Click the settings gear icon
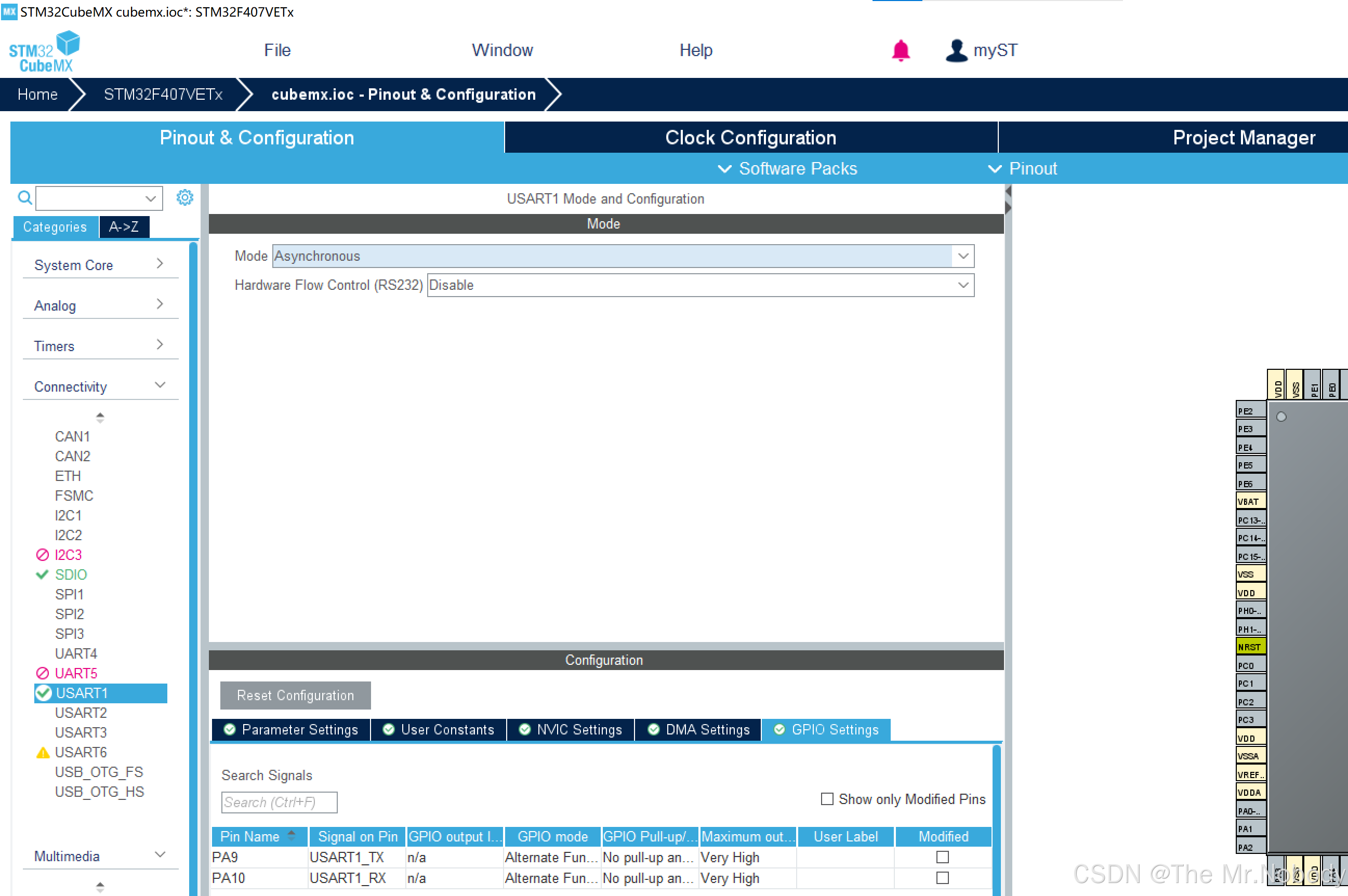The width and height of the screenshot is (1348, 896). pos(184,198)
